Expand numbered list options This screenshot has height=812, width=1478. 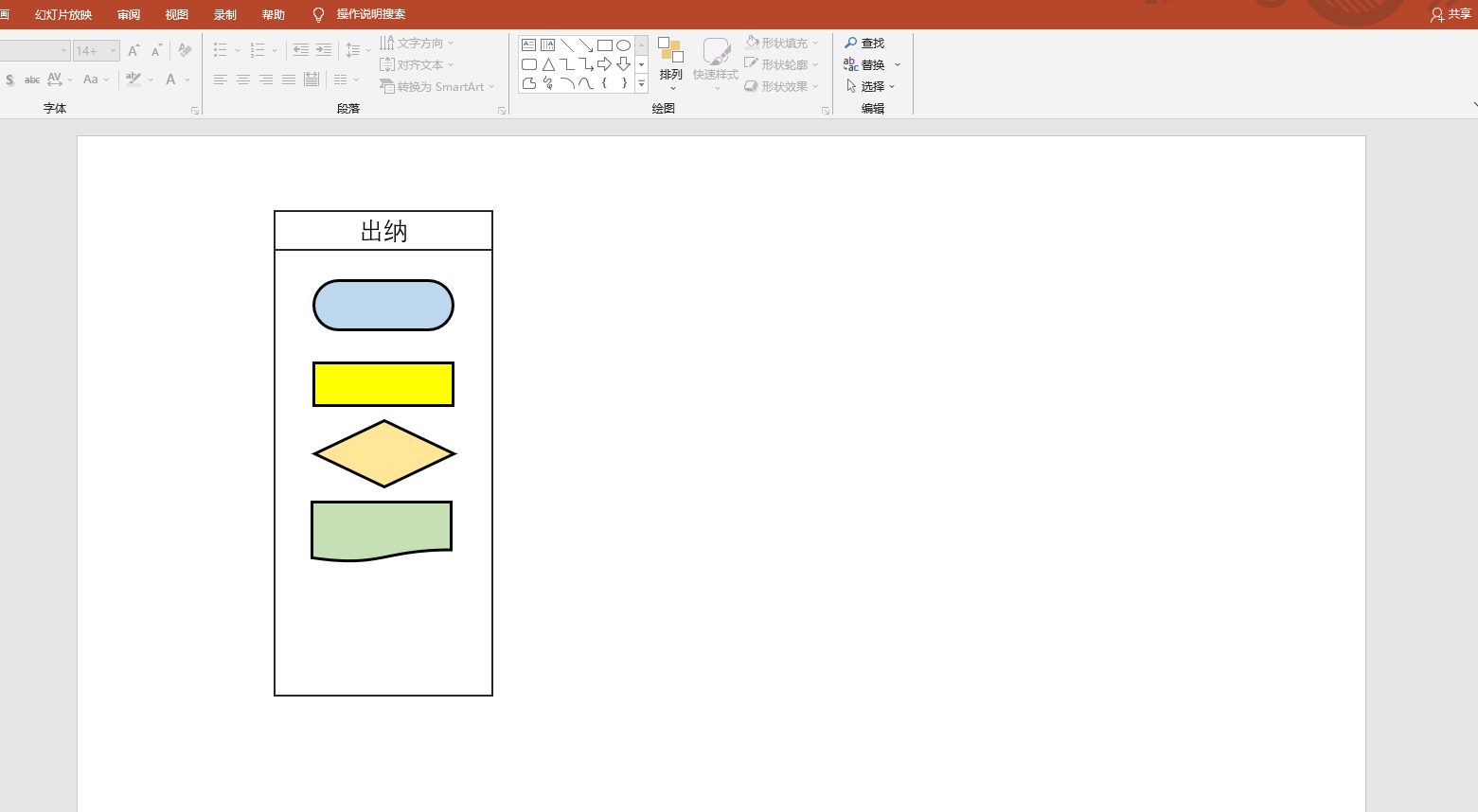275,50
